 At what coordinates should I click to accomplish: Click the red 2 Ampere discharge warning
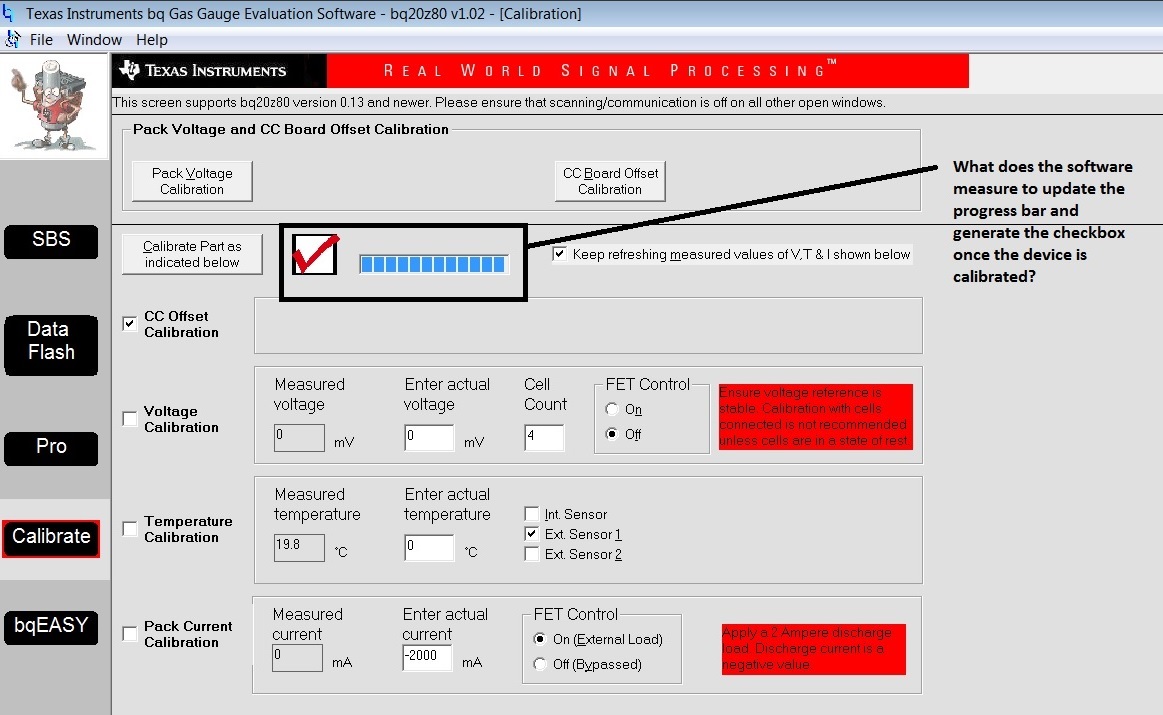click(x=814, y=649)
